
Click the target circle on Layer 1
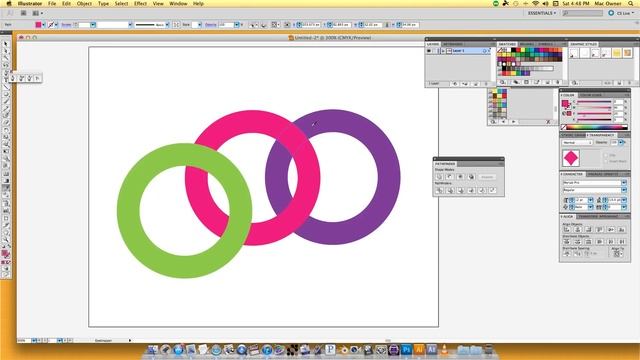(484, 51)
